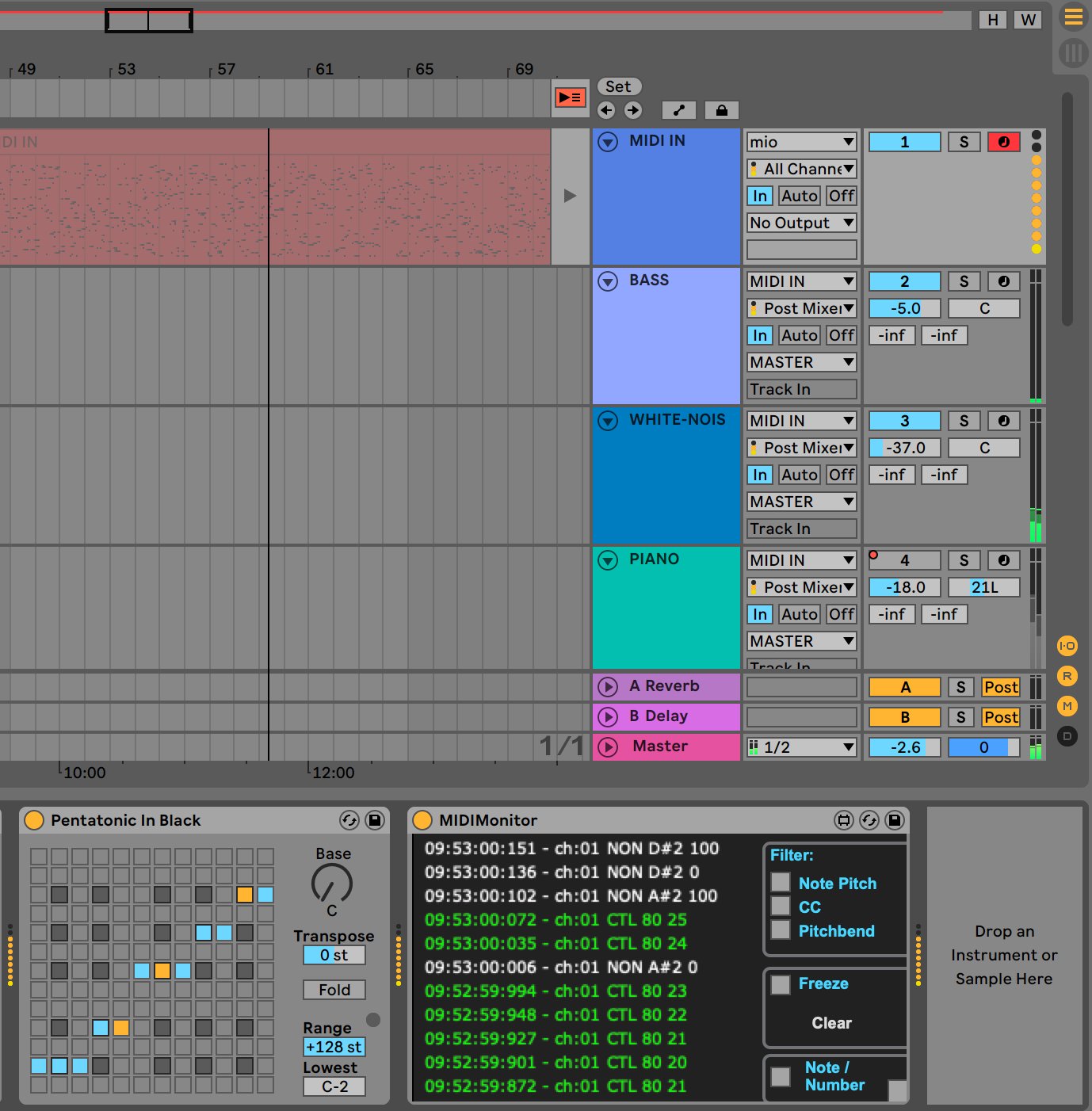Jump to next locator arrow
Viewport: 1092px width, 1111px height.
[632, 110]
